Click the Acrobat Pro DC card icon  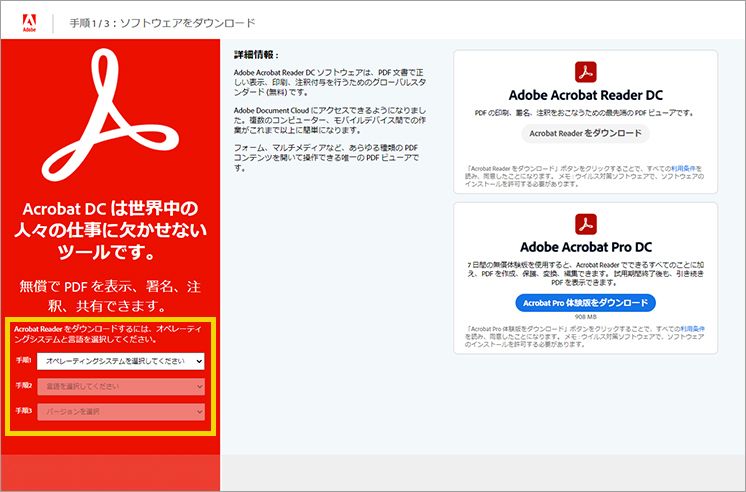pos(585,224)
